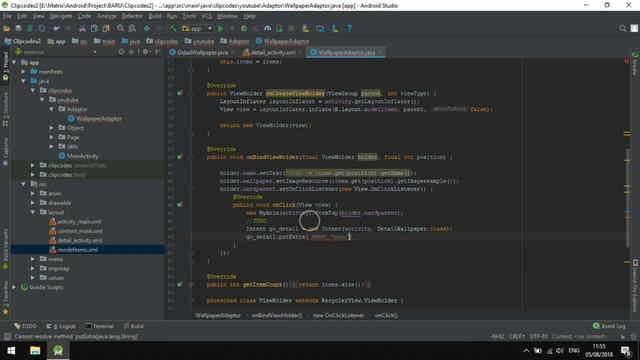Open the Android Profiler gauge icon
The image size is (640, 360).
pos(268,29)
